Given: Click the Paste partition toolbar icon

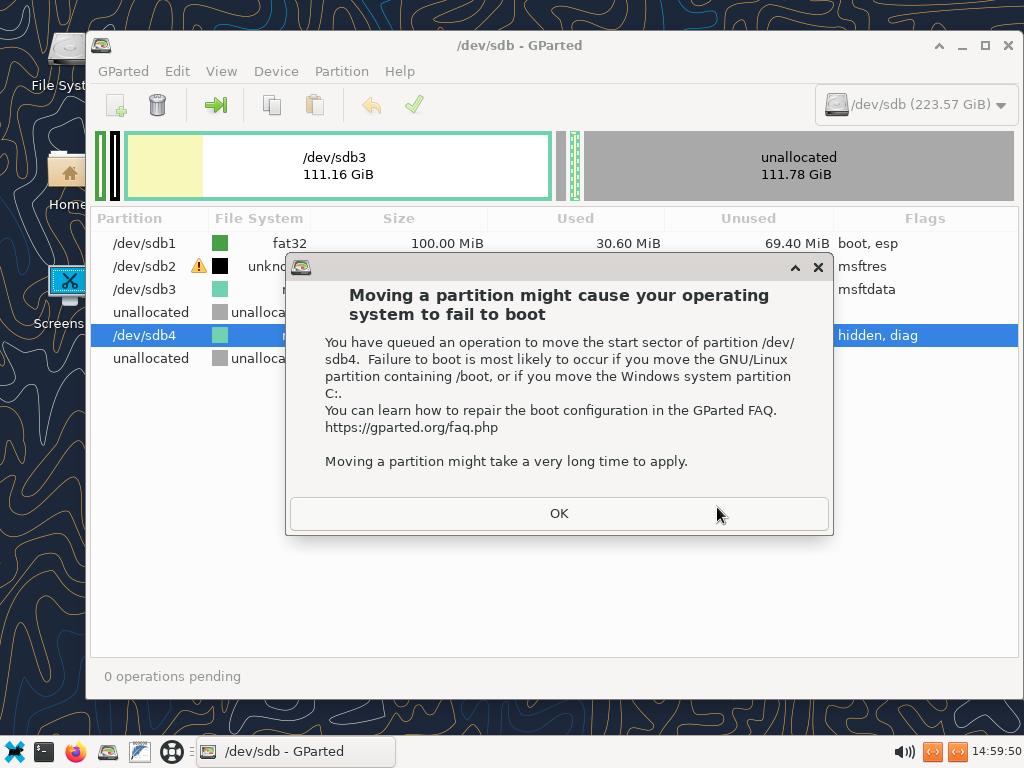Looking at the screenshot, I should [x=314, y=105].
